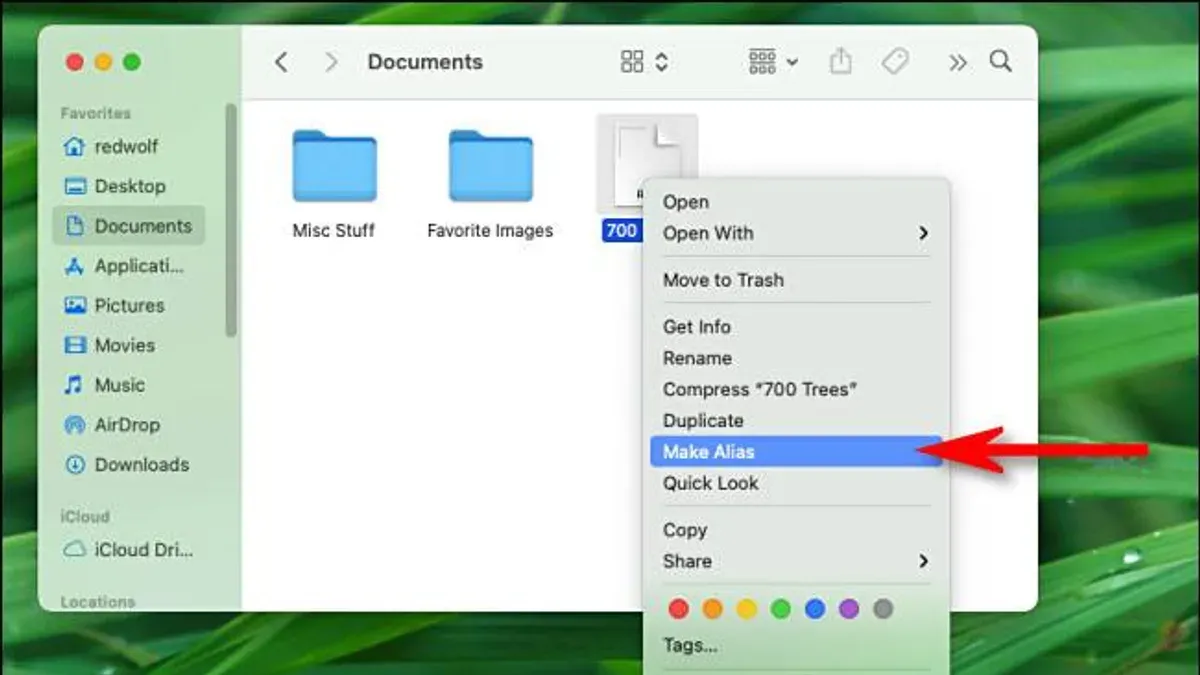The image size is (1200, 675).
Task: Open Downloads in the sidebar
Action: [x=128, y=465]
